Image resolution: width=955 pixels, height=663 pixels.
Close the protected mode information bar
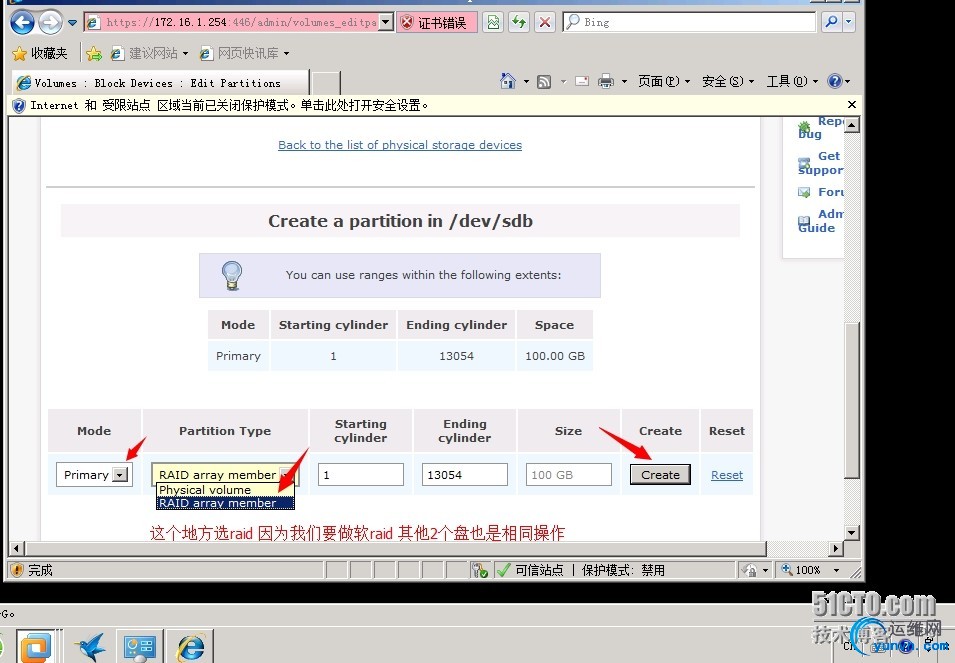click(x=852, y=105)
